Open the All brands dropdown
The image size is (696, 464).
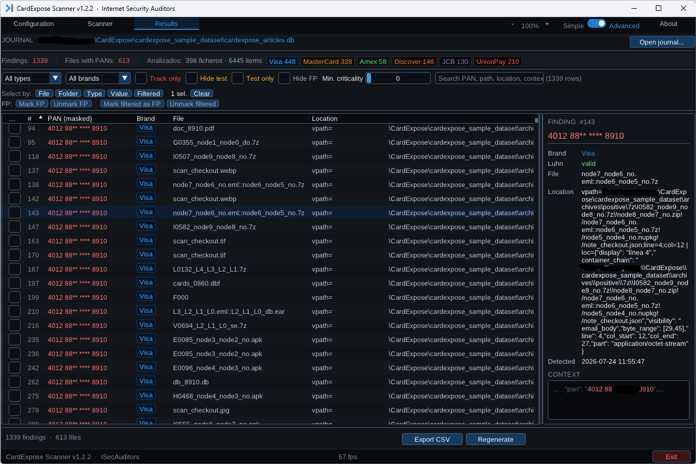click(98, 79)
